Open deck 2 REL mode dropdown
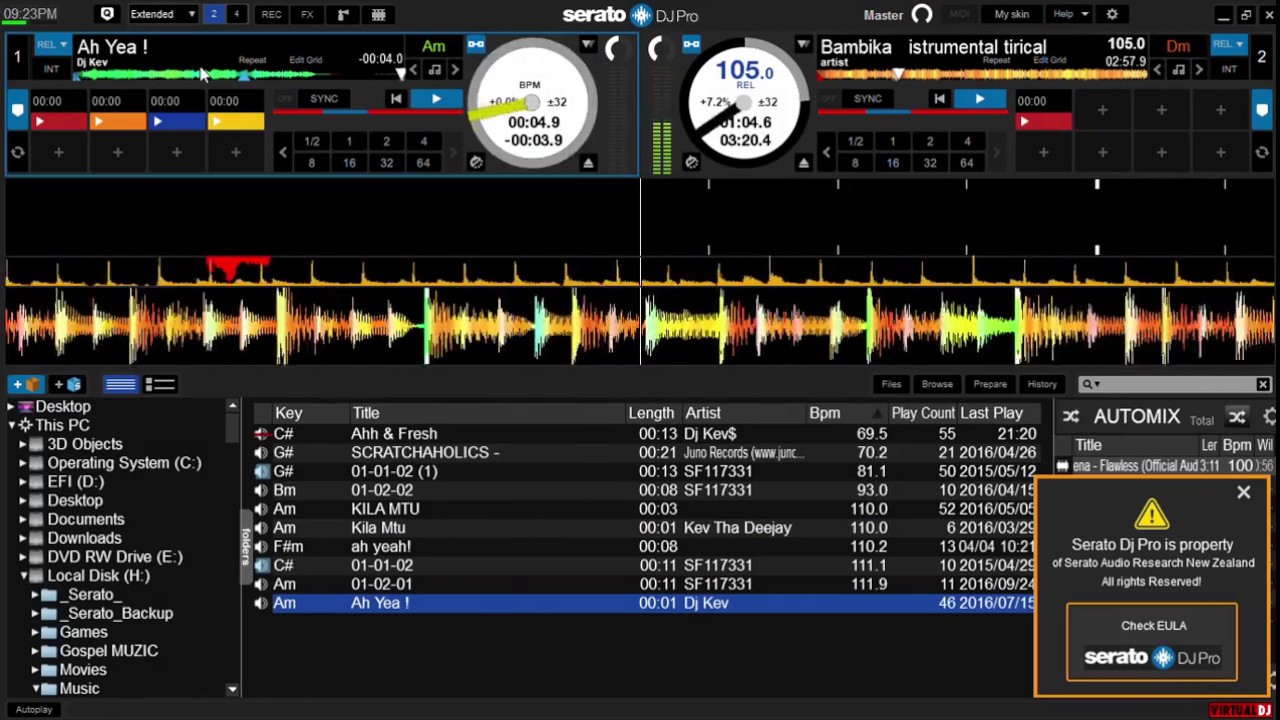Image resolution: width=1280 pixels, height=720 pixels. (1227, 45)
